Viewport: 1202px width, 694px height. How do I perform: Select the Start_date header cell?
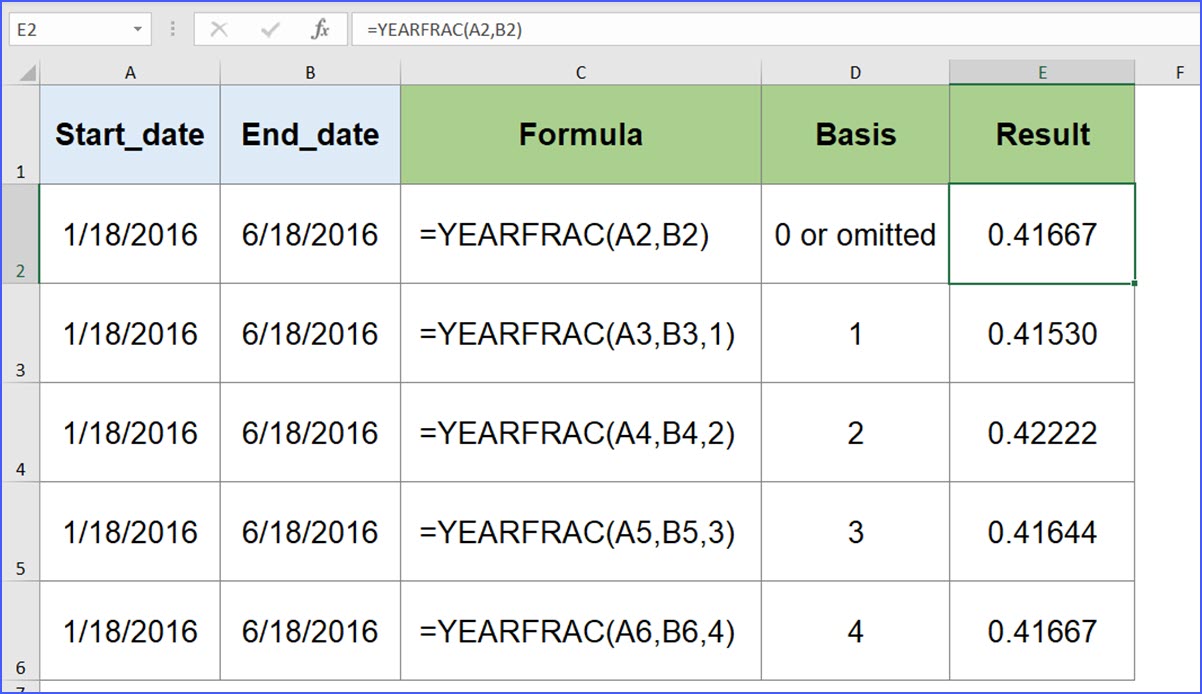[x=129, y=134]
